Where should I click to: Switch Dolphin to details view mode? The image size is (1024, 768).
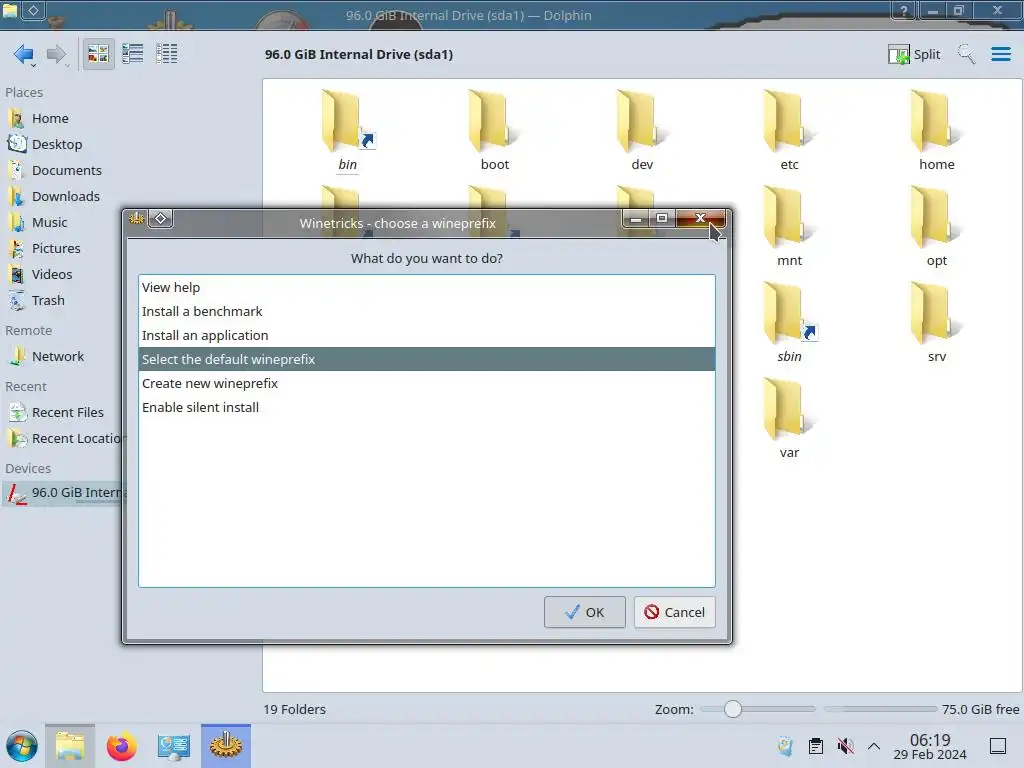pyautogui.click(x=167, y=54)
